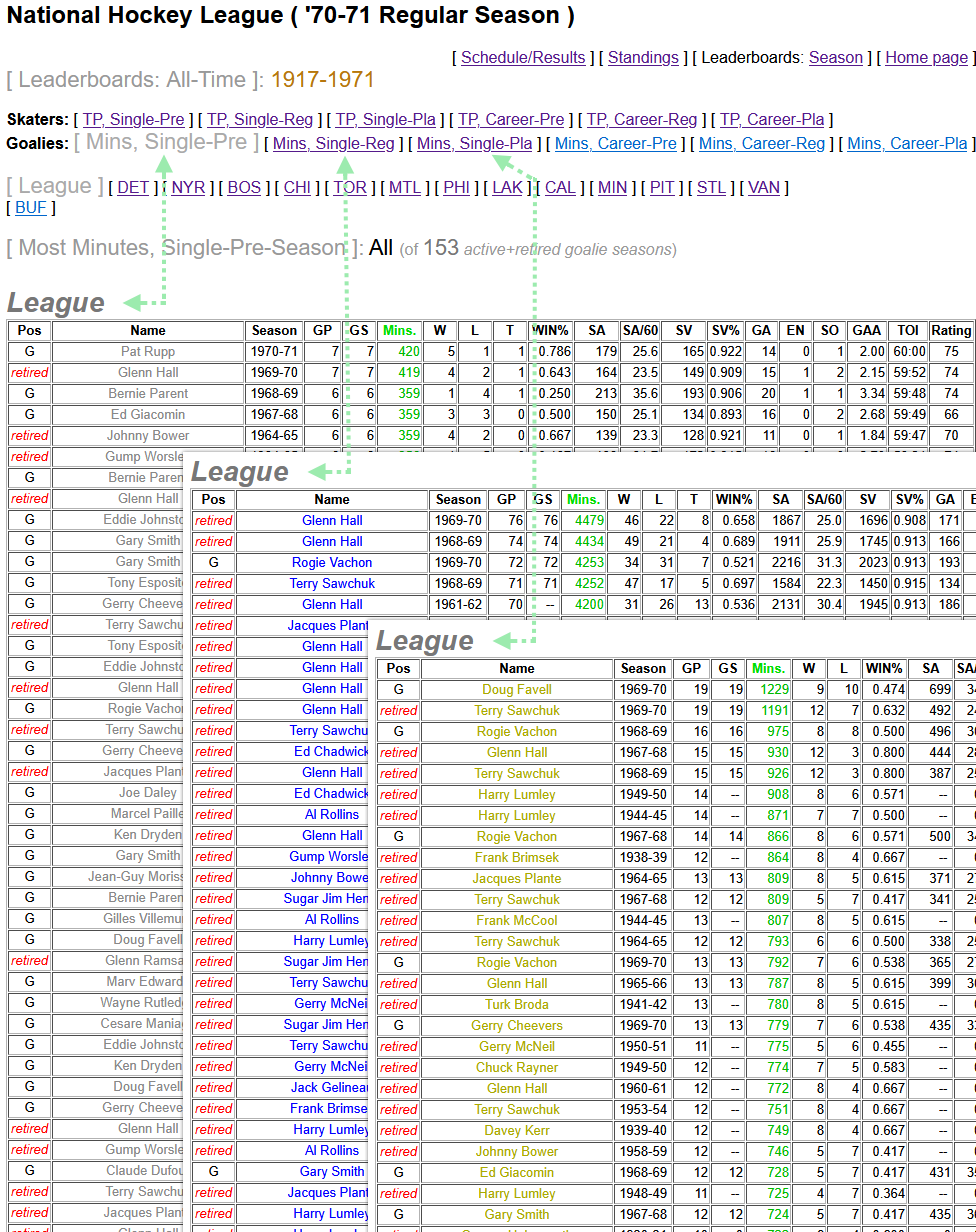Open Frank Brimsek in the 1938-39 row
This screenshot has height=1232, width=976.
517,858
